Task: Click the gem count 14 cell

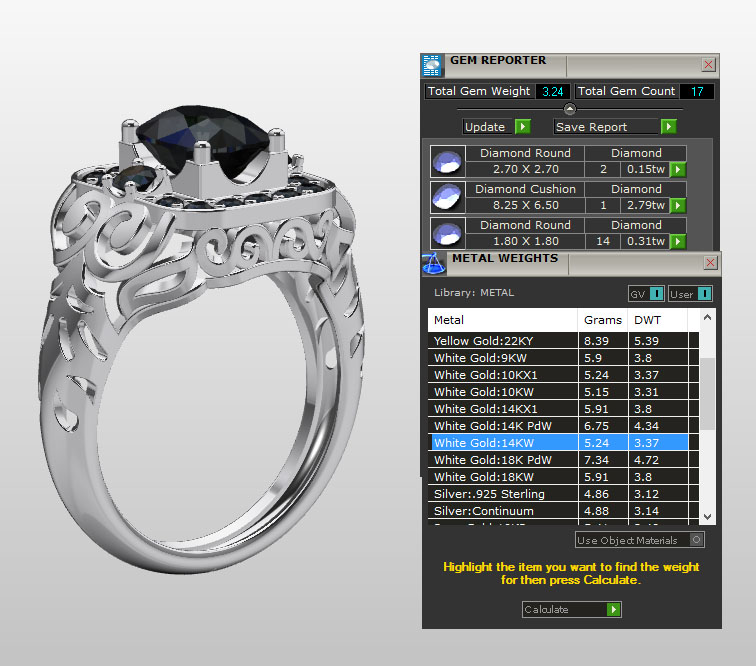Action: [603, 241]
